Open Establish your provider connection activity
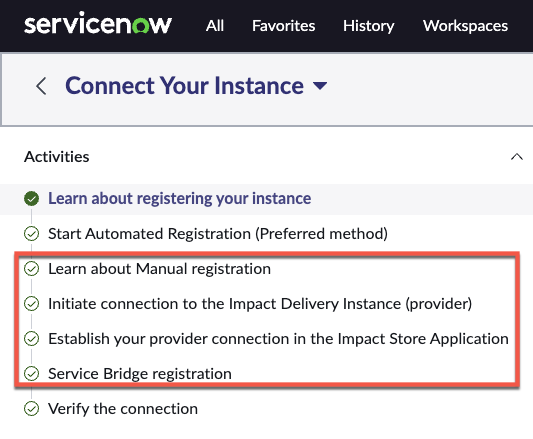Screen dimensions: 533x439 pos(278,339)
